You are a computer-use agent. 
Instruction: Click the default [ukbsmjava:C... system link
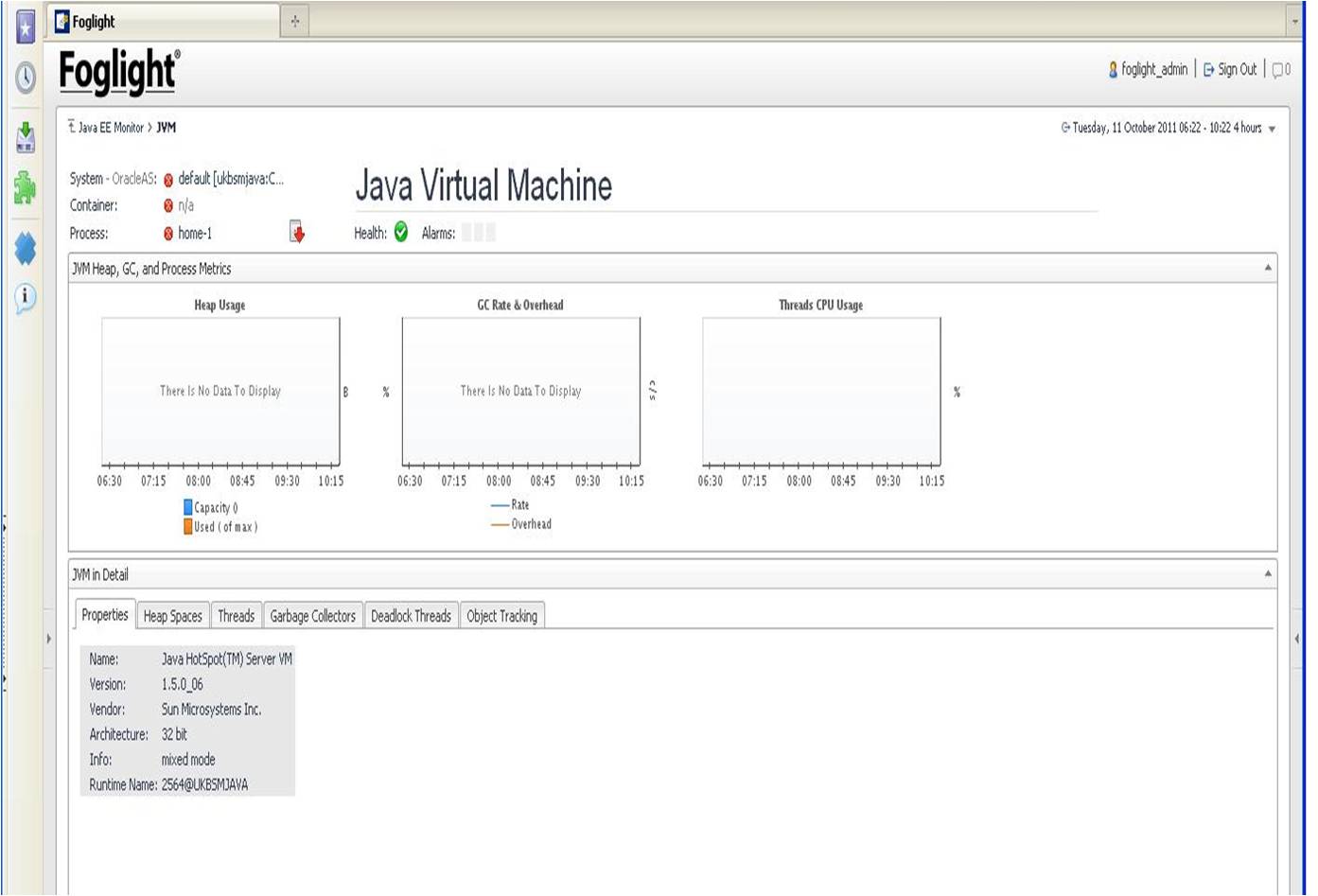231,179
